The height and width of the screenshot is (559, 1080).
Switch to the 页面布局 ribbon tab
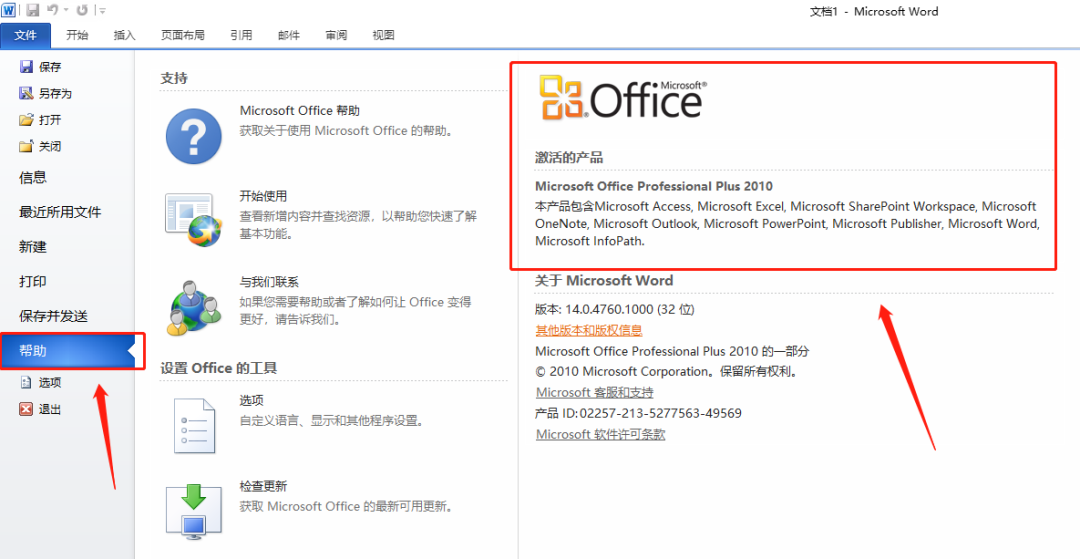[x=182, y=35]
